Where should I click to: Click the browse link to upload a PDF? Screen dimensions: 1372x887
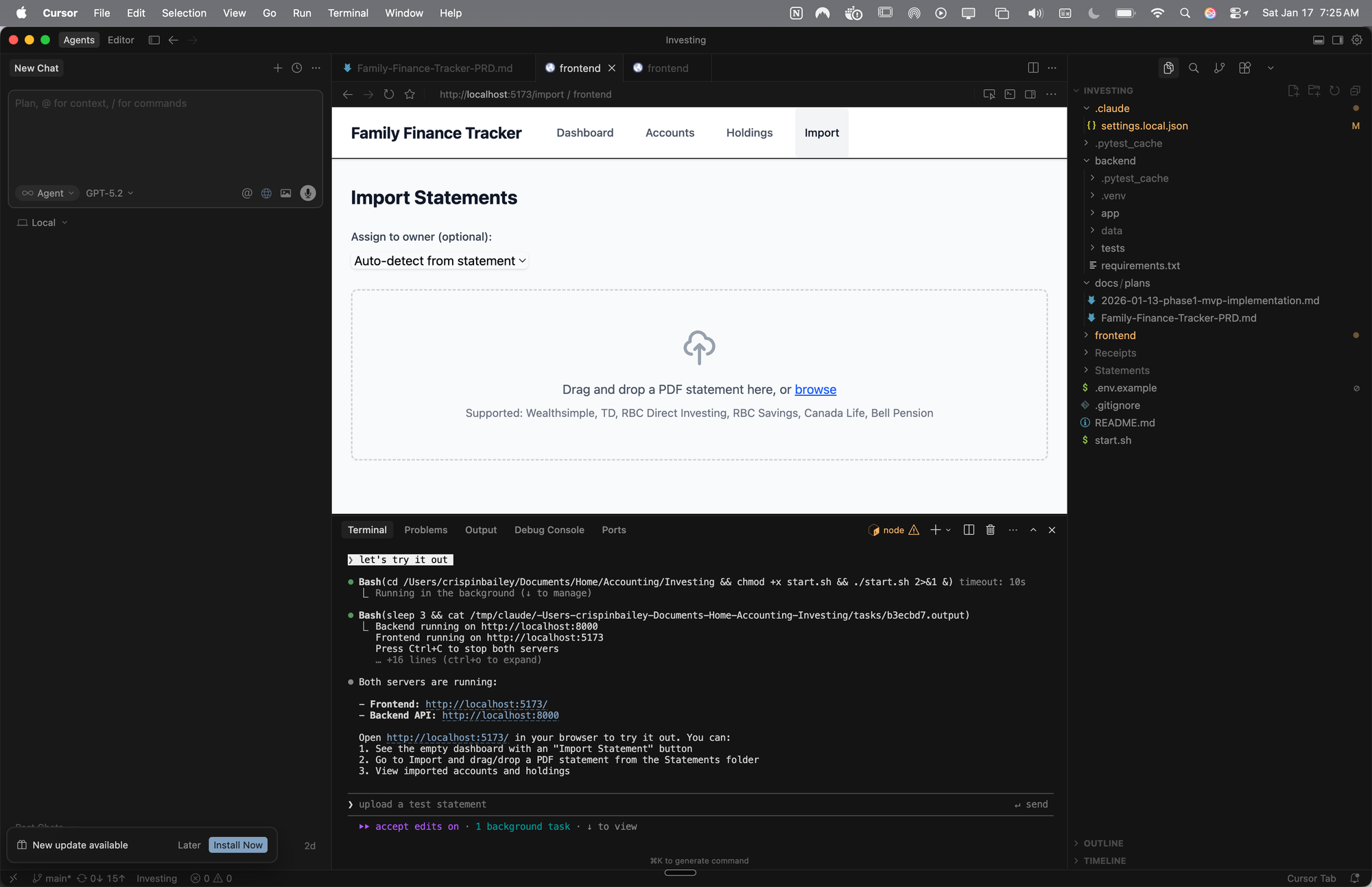click(815, 389)
